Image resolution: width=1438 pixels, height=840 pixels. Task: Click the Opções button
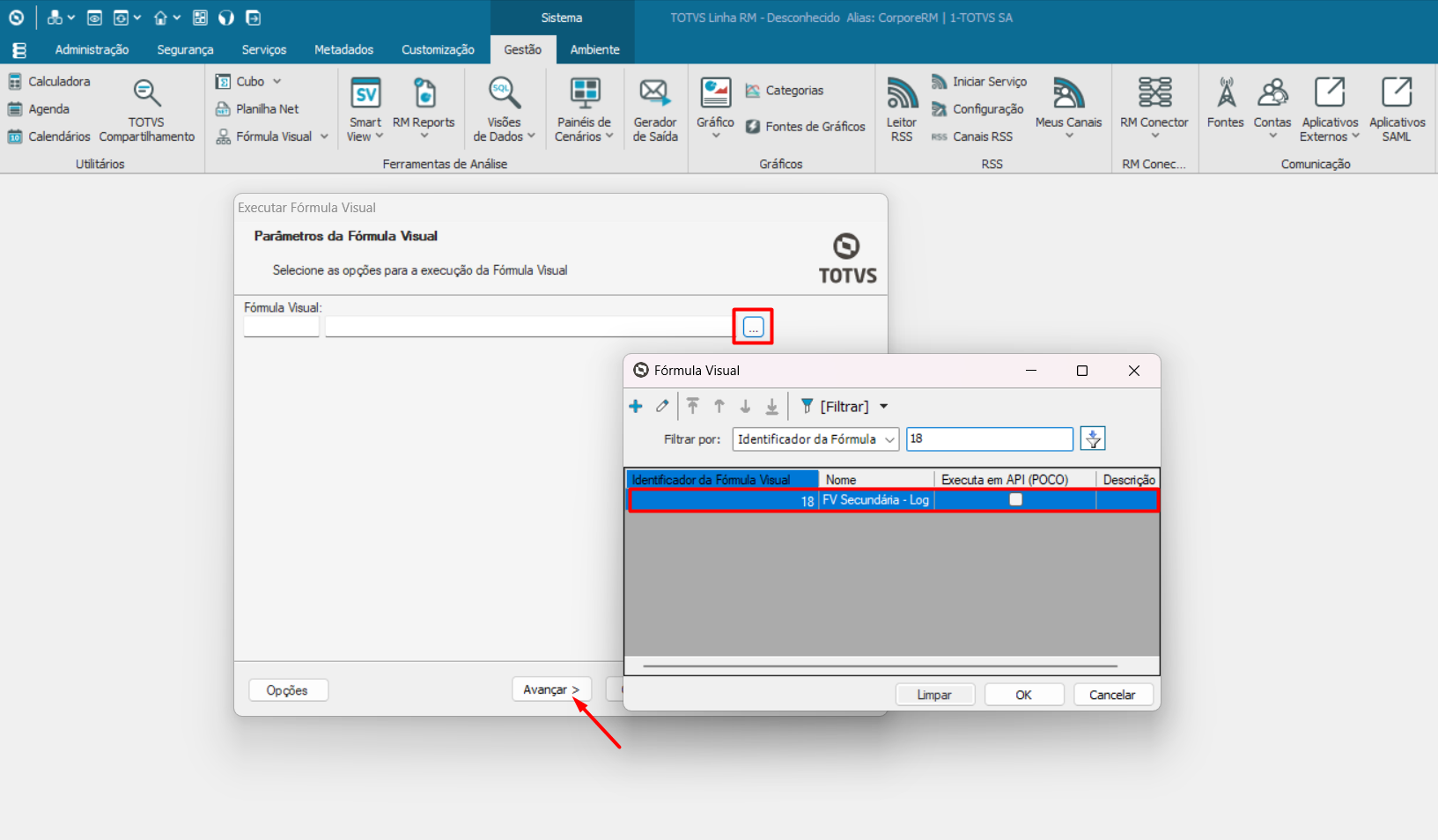pyautogui.click(x=288, y=690)
